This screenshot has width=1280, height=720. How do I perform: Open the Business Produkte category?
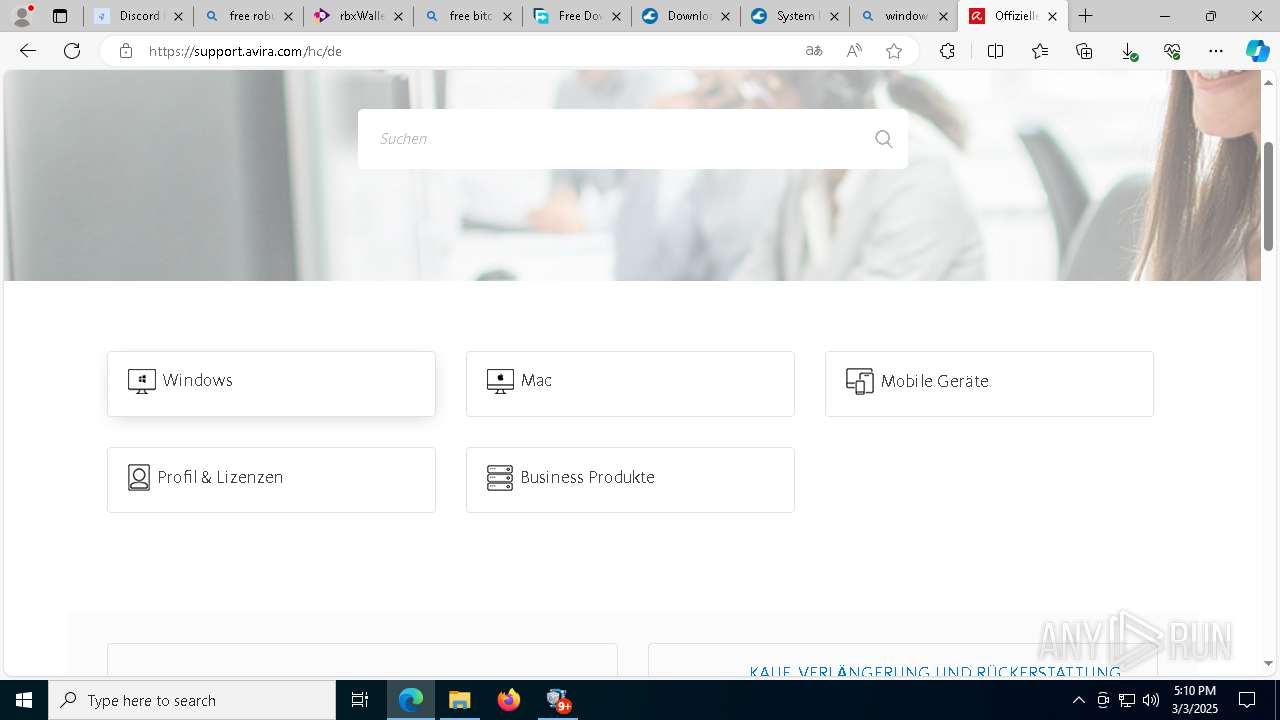coord(630,480)
